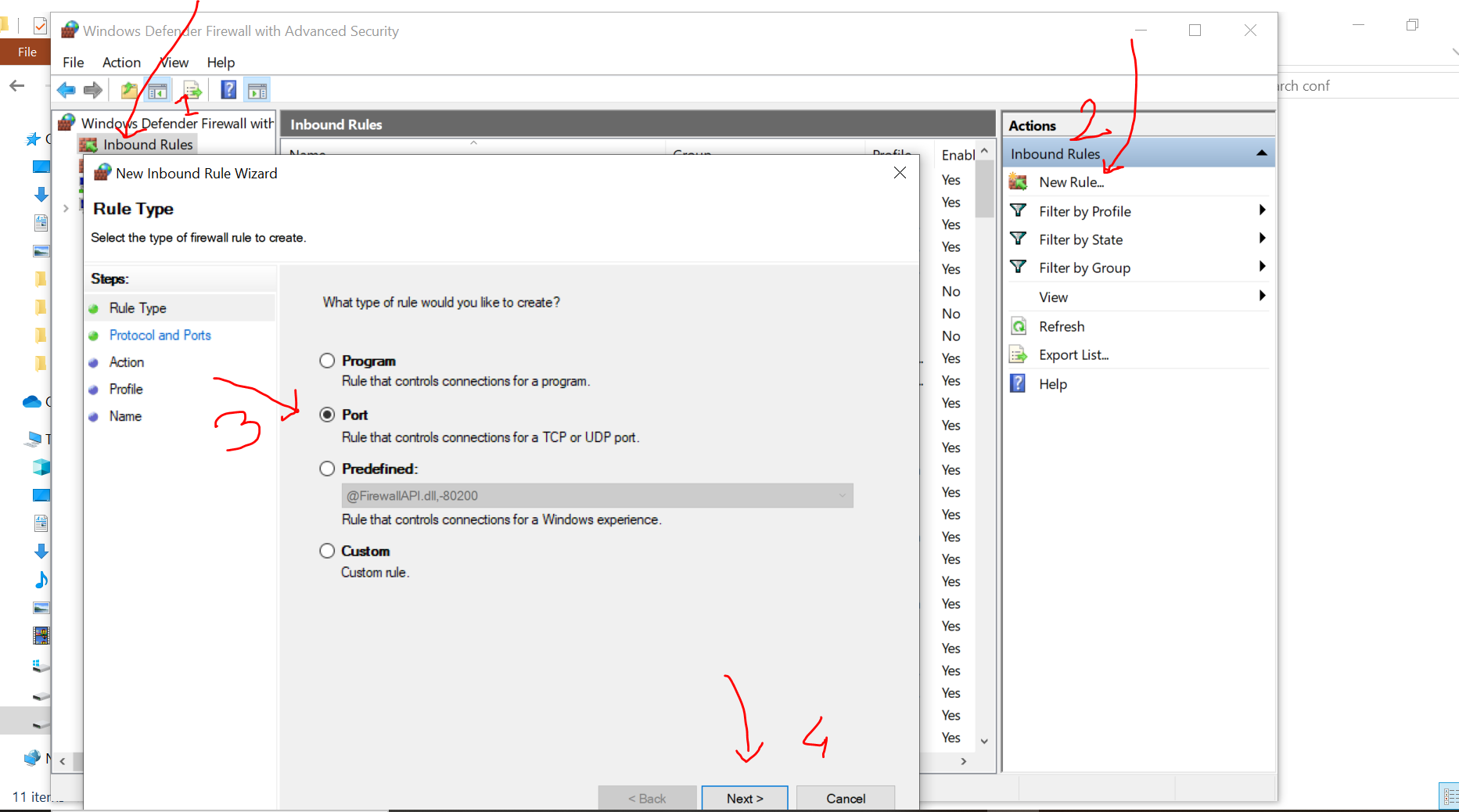1459x812 pixels.
Task: Click the Rule Type step
Action: coord(138,308)
